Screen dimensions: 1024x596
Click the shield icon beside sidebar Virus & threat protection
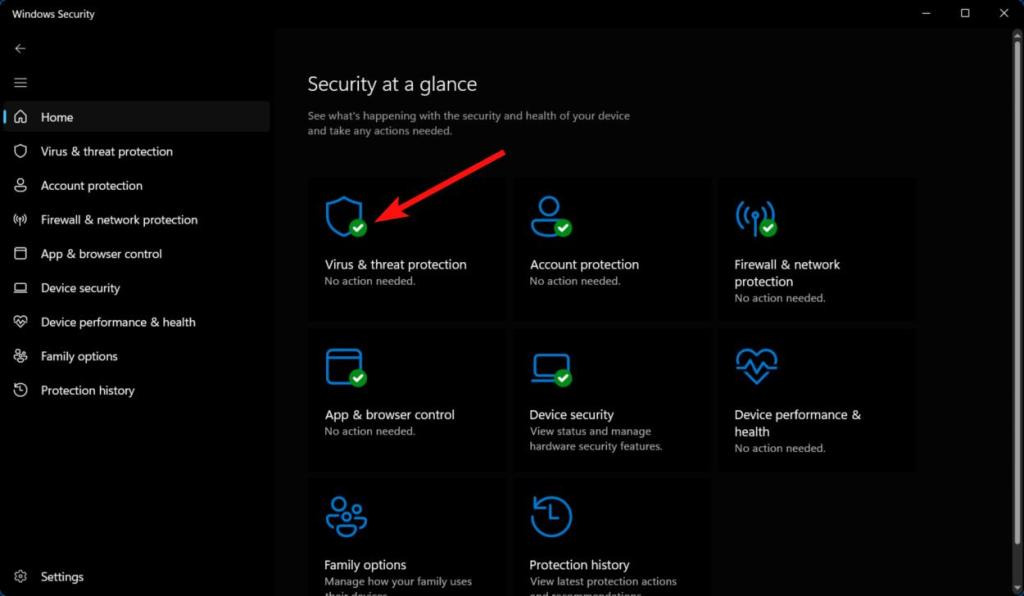point(21,151)
